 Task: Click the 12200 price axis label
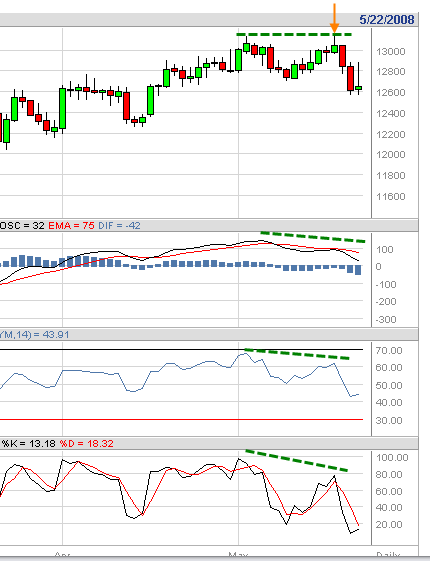(391, 135)
